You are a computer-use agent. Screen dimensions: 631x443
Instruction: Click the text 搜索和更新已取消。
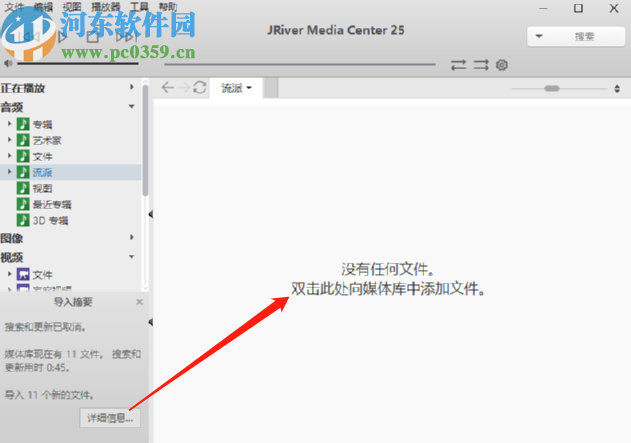point(45,327)
